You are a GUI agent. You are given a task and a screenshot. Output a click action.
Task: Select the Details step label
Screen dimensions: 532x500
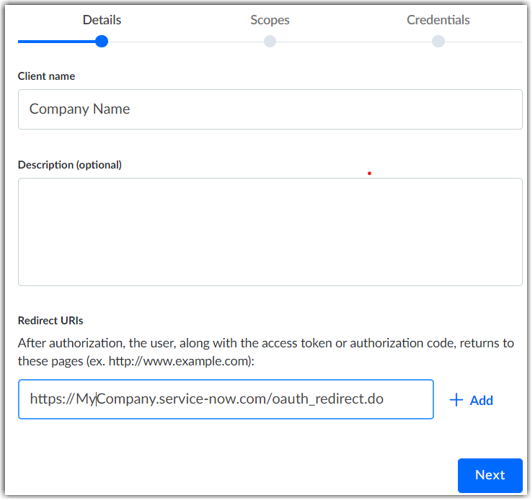click(102, 20)
